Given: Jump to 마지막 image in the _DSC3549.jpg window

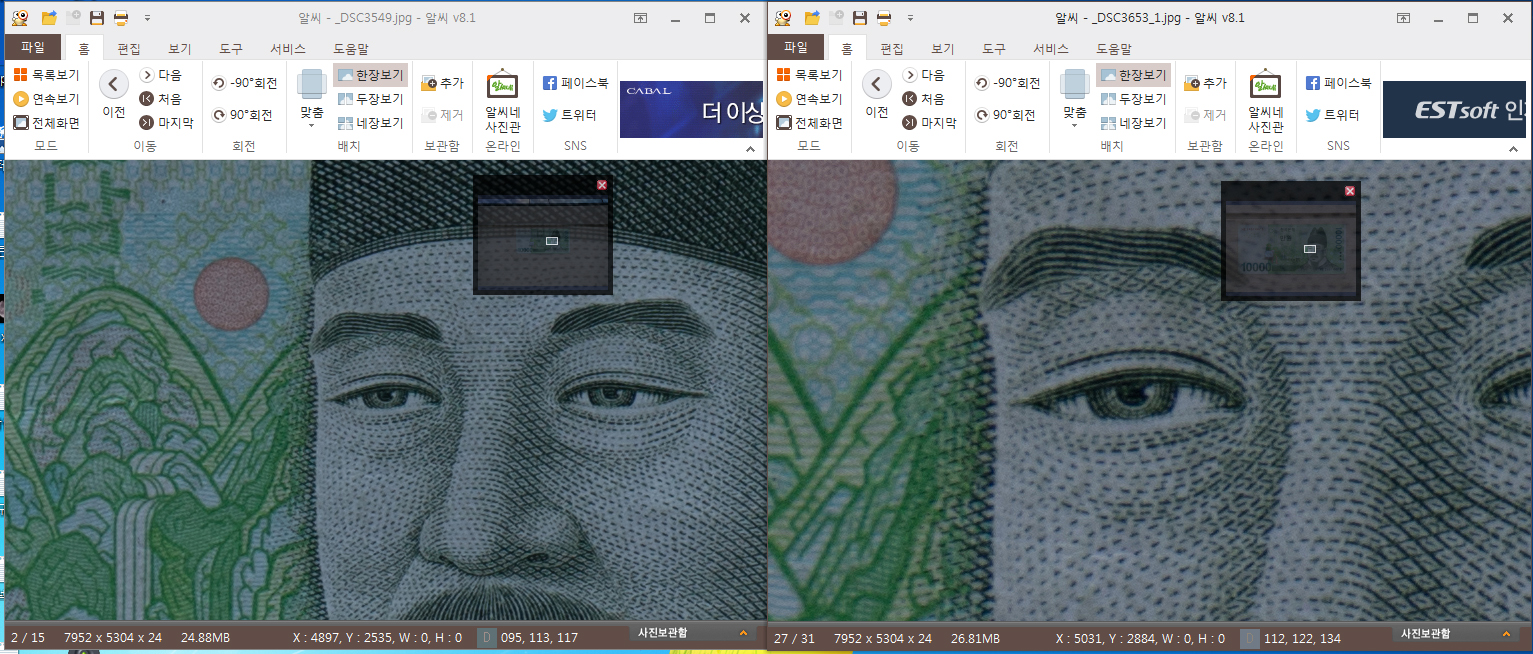Looking at the screenshot, I should [167, 123].
